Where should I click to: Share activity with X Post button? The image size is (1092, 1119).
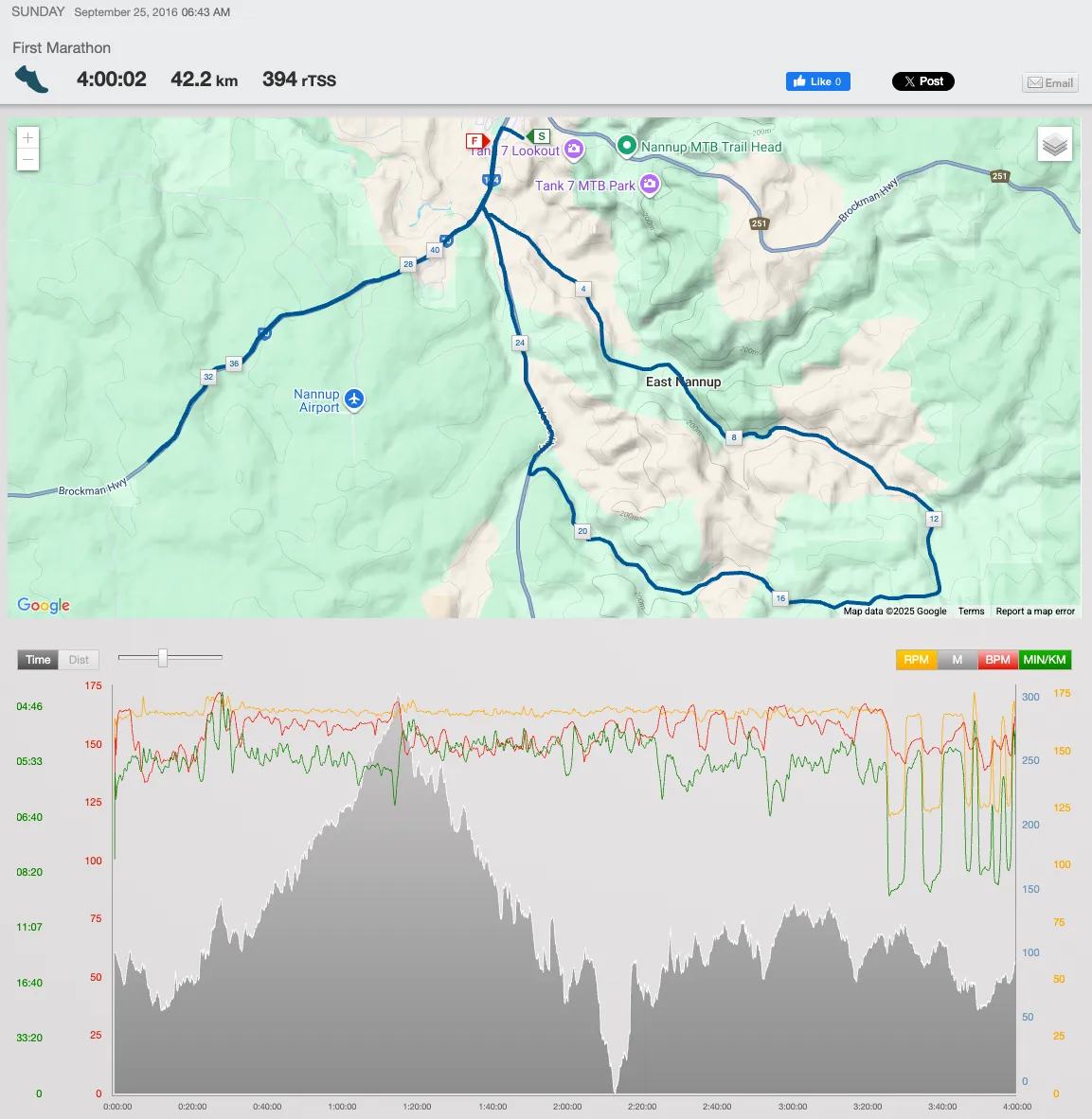click(x=922, y=81)
